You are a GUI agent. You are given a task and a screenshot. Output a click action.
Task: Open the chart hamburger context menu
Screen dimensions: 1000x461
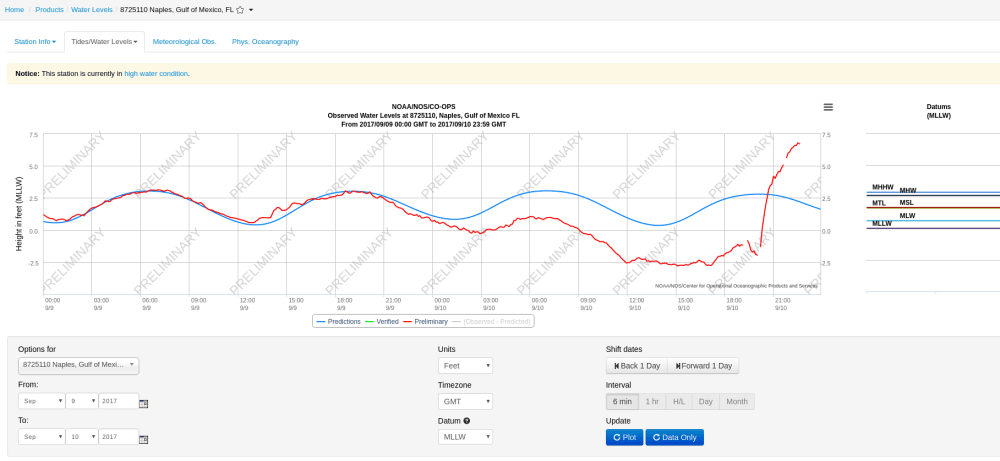click(x=828, y=107)
